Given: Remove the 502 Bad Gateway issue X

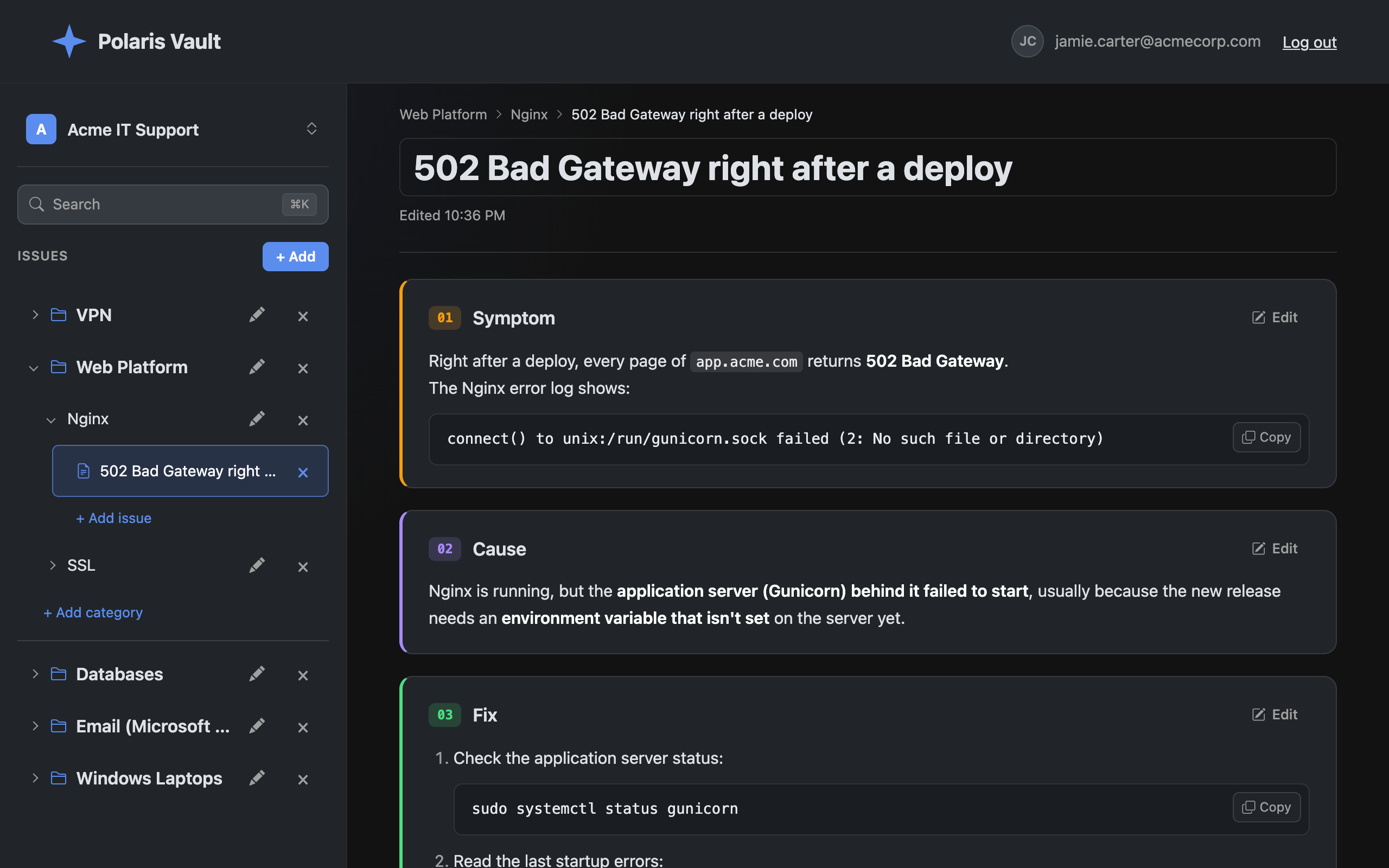Looking at the screenshot, I should point(303,473).
